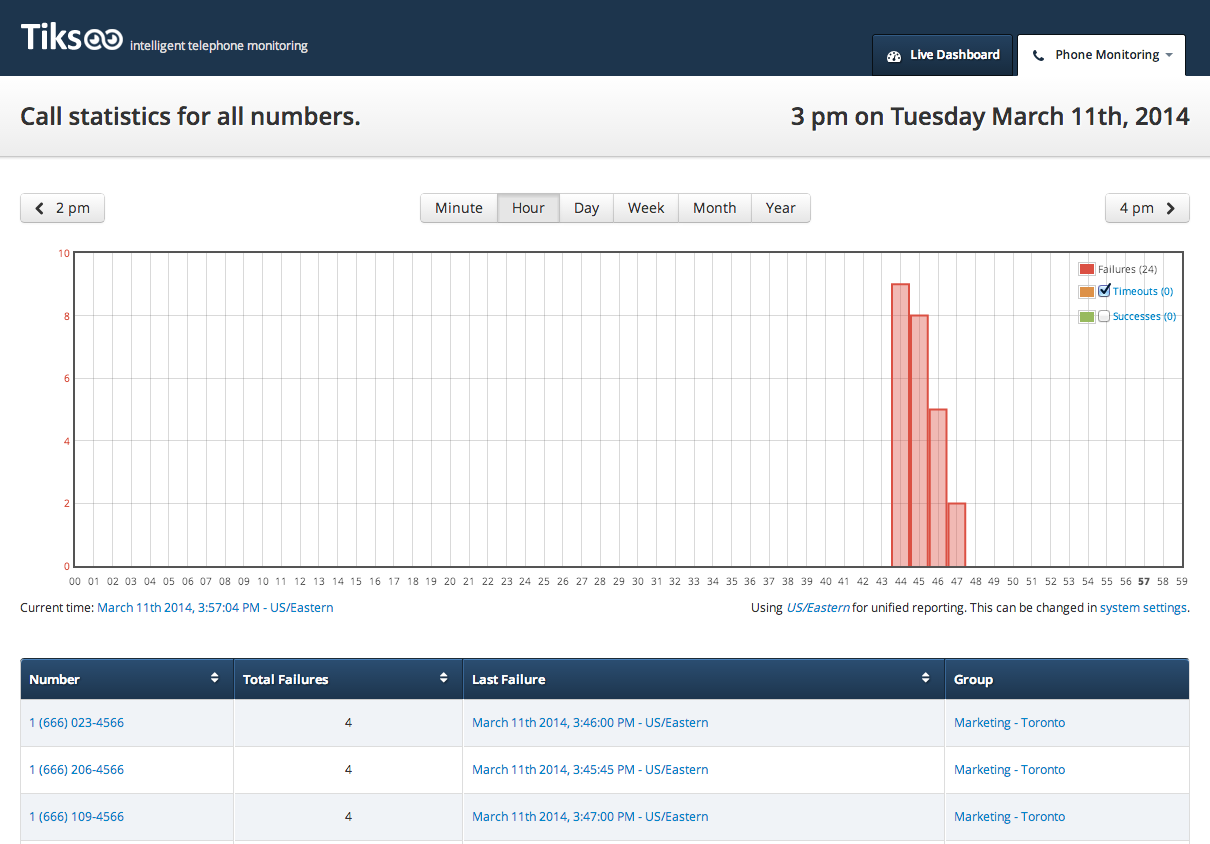Open the Phone Monitoring dropdown caret
Image resolution: width=1210 pixels, height=844 pixels.
1169,55
